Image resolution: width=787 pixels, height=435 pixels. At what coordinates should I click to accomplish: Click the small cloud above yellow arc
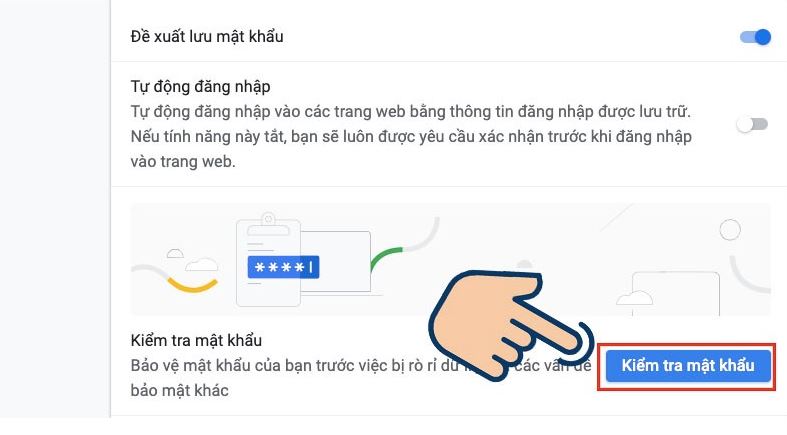click(x=175, y=253)
